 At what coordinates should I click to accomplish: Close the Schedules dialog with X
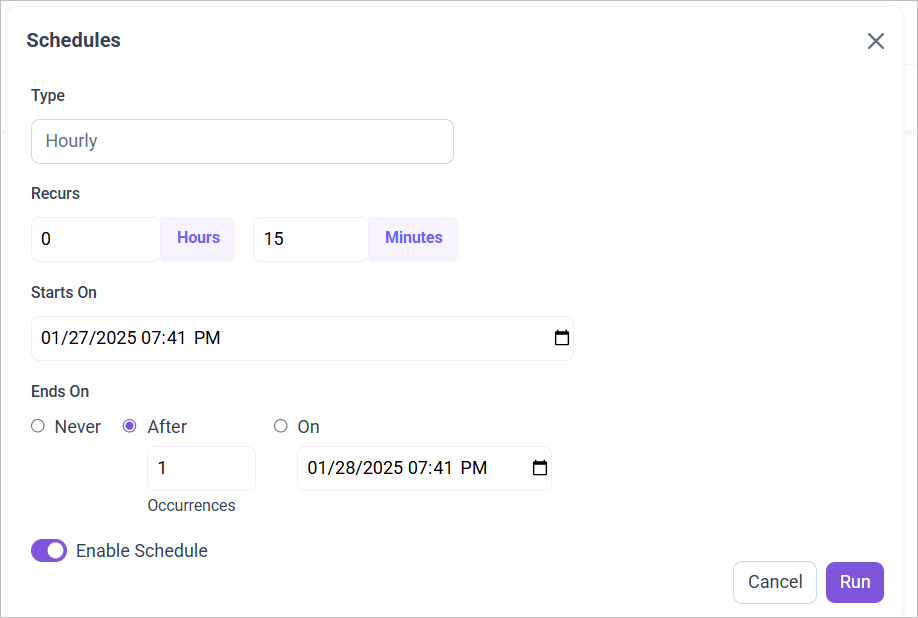tap(875, 41)
